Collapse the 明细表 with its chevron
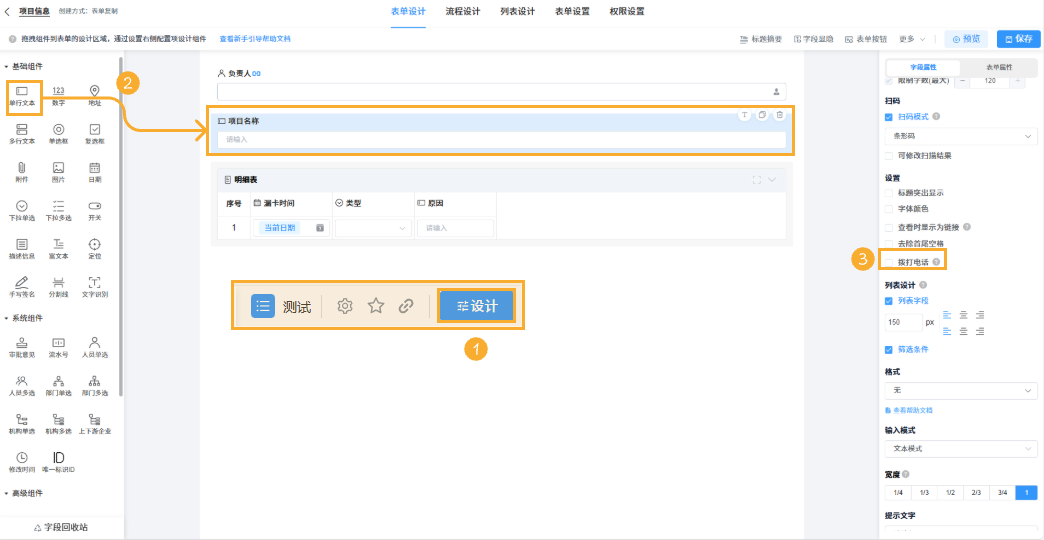Viewport: 1044px width, 540px height. pos(772,180)
